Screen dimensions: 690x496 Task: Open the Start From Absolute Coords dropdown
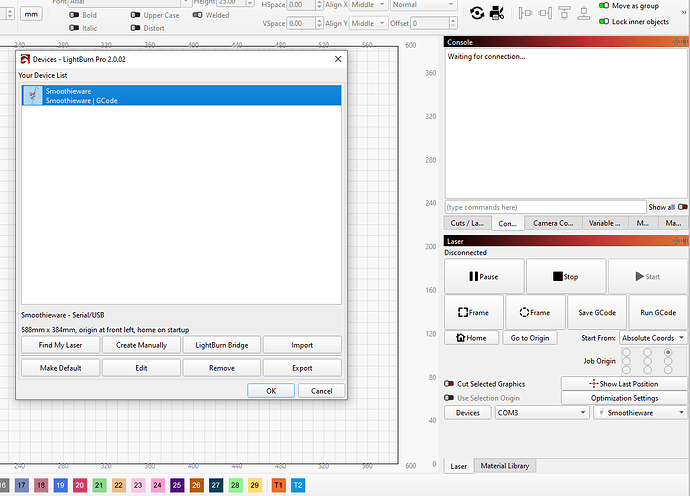click(x=653, y=338)
